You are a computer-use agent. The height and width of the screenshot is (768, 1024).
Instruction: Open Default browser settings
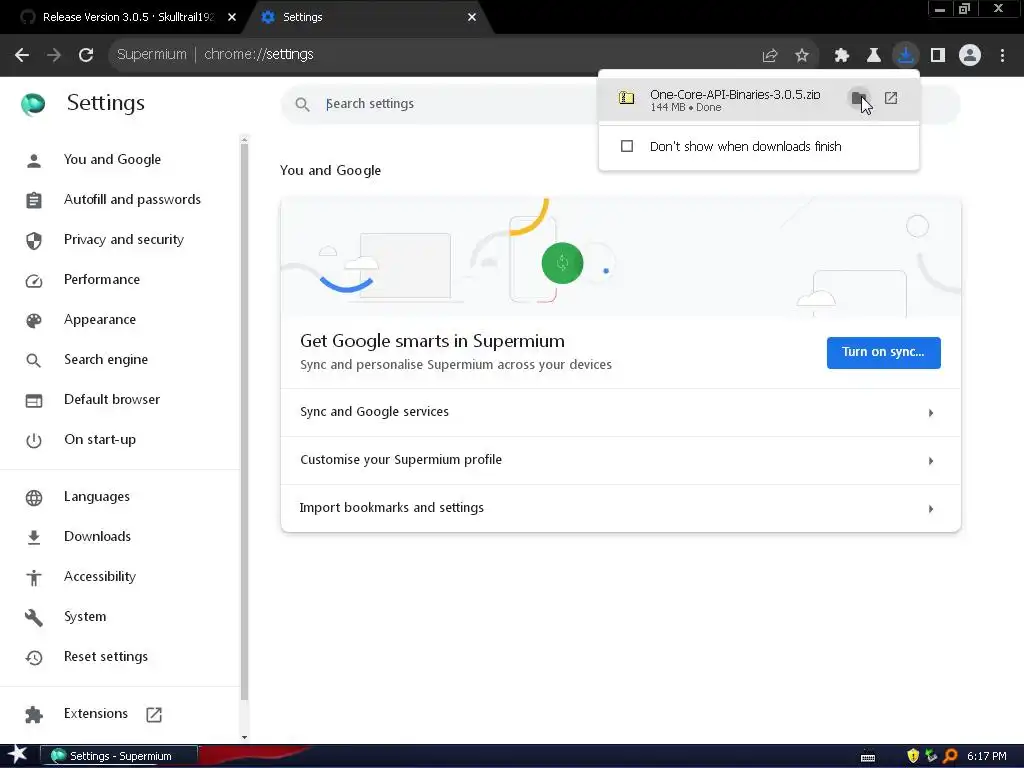[x=112, y=400]
